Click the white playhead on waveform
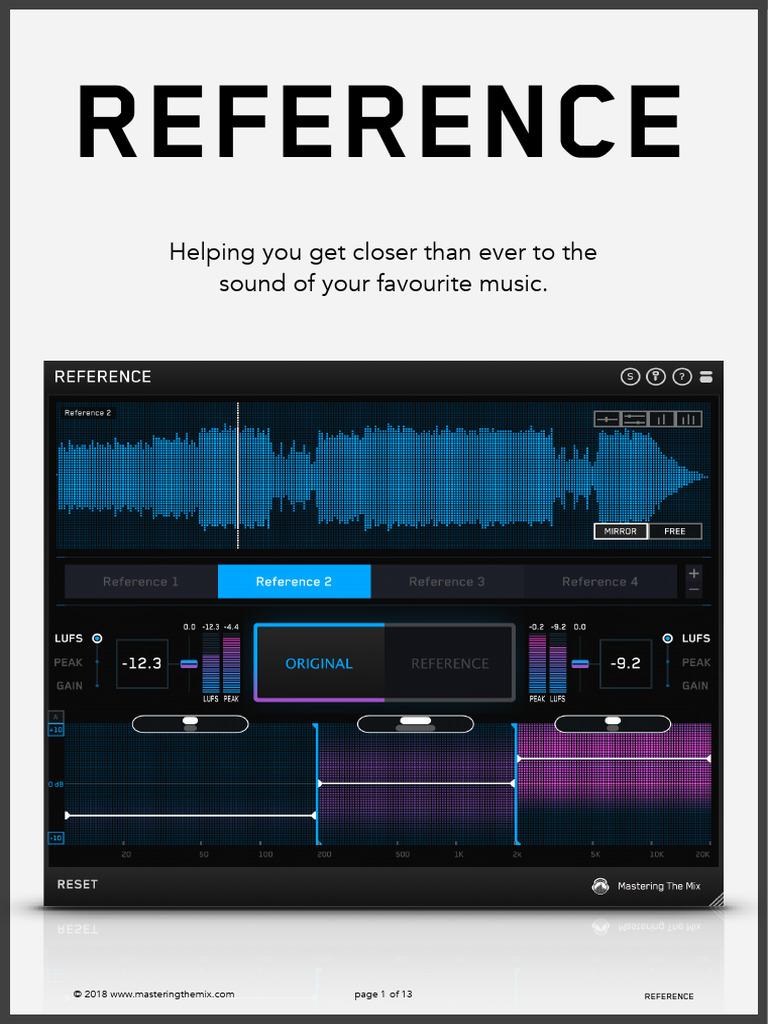 click(238, 475)
